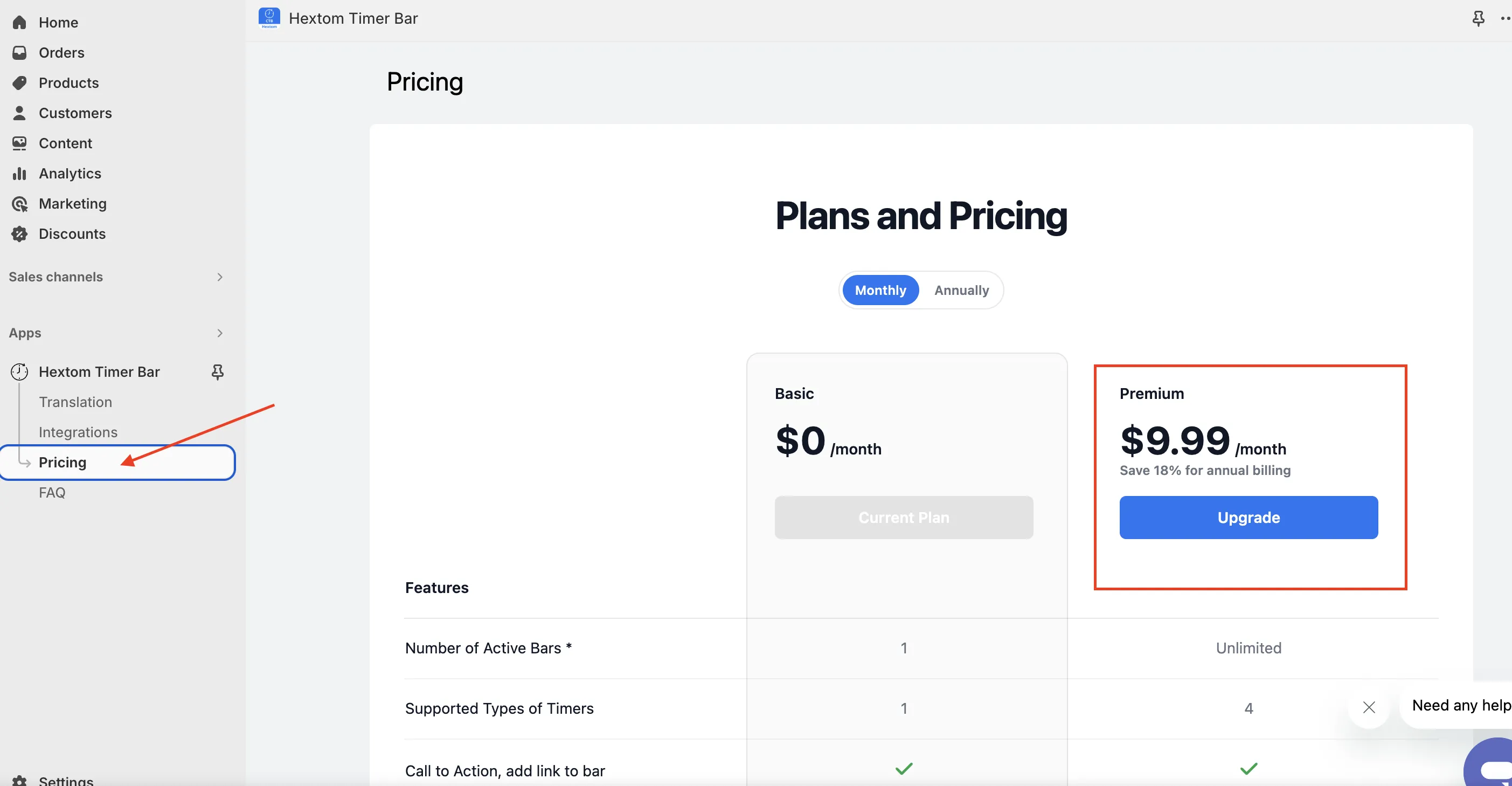The width and height of the screenshot is (1512, 786).
Task: Open Customers person icon
Action: (x=19, y=113)
